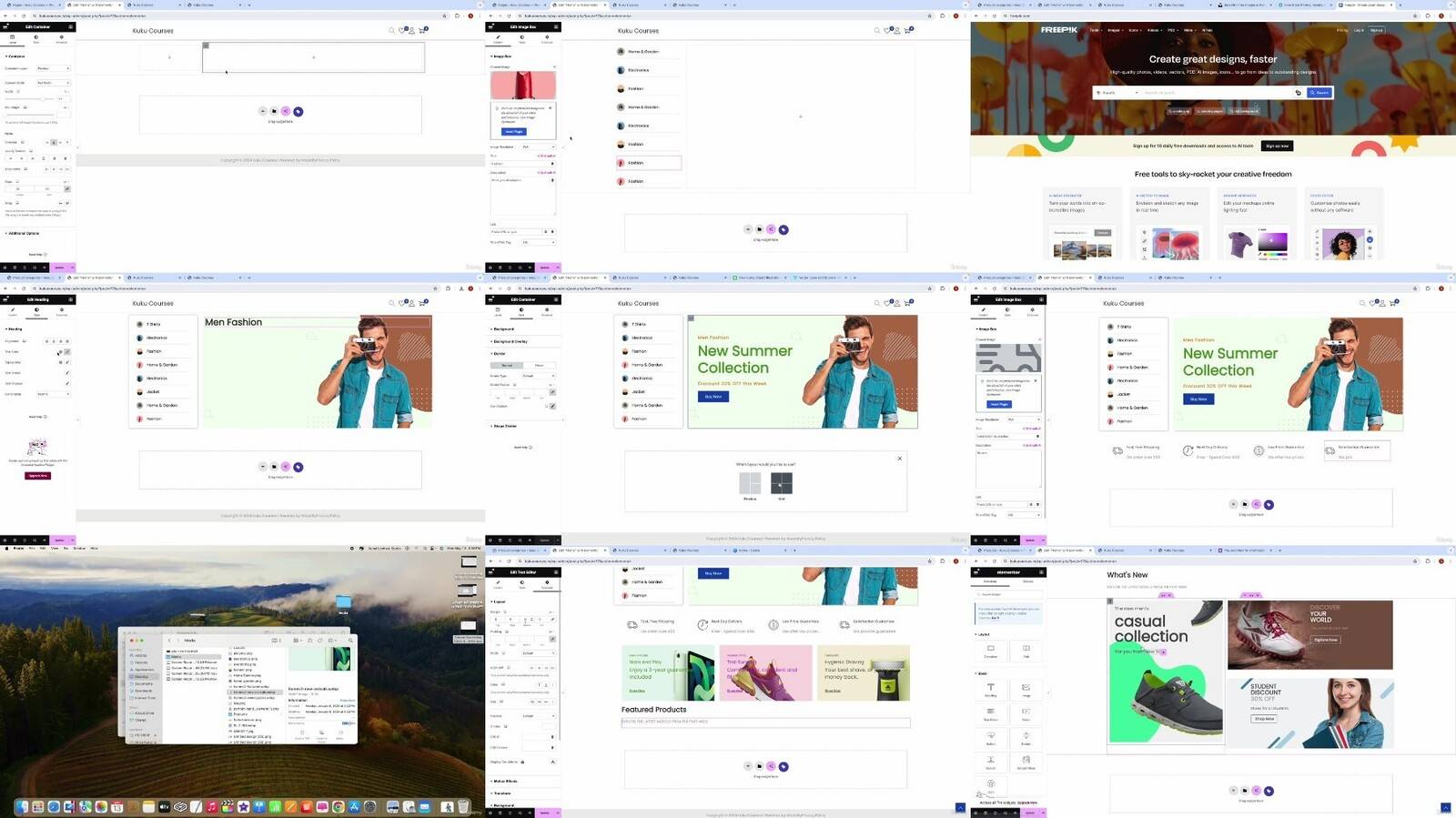Open the Content tab in the lipstick Edit Image Box panel

498,39
